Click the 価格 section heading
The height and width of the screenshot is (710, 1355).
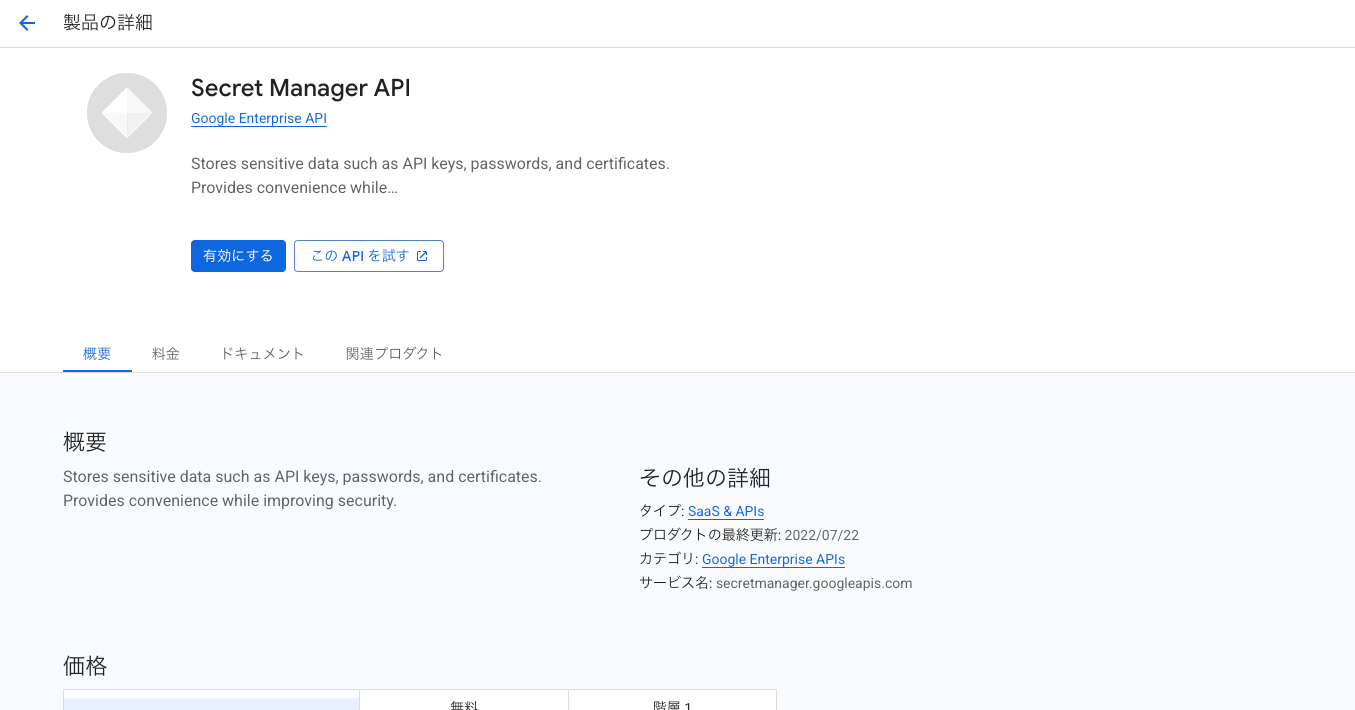click(x=85, y=666)
